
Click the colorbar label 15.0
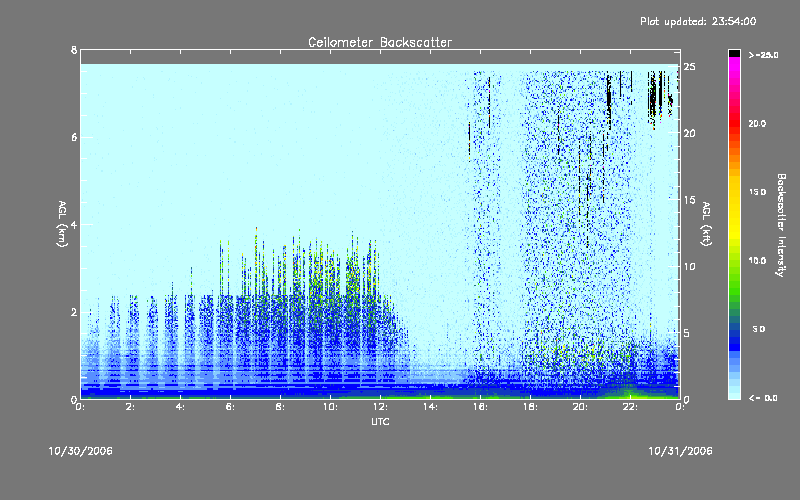pyautogui.click(x=757, y=192)
